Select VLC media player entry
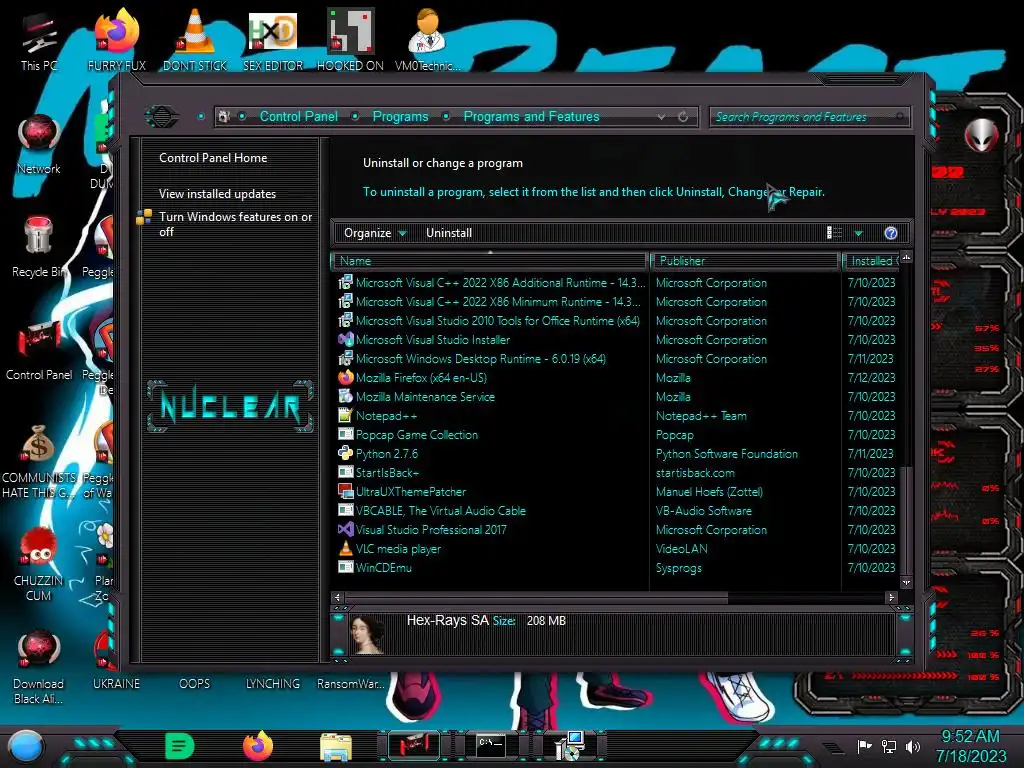1024x768 pixels. pos(398,549)
